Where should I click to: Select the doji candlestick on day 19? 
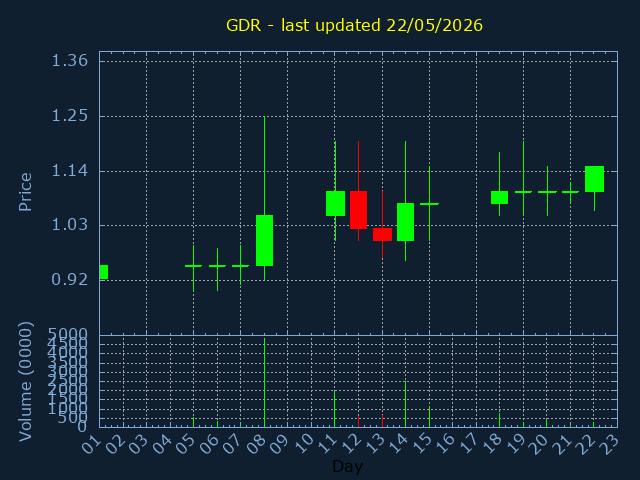[523, 192]
